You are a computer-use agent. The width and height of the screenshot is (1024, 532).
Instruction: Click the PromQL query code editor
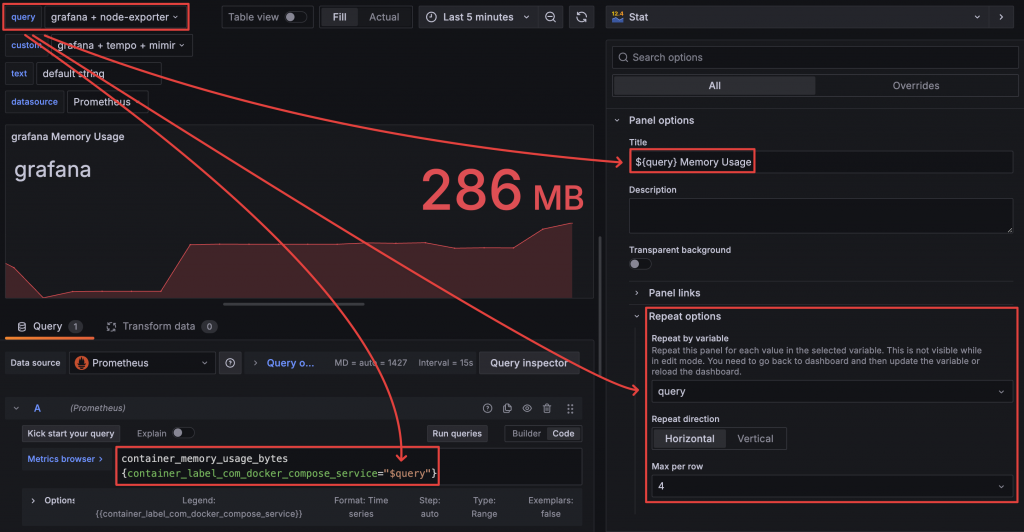349,466
